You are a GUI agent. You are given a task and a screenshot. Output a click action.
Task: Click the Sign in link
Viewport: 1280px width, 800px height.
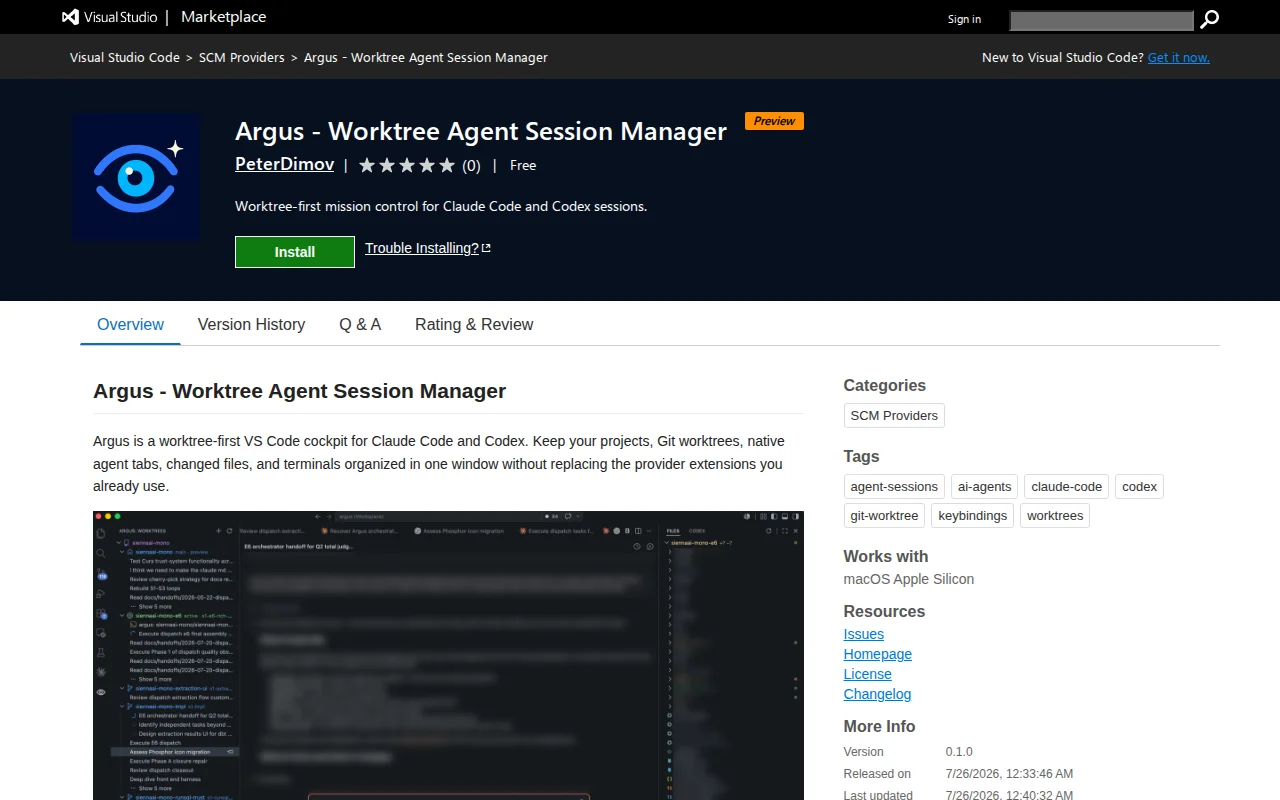[964, 19]
